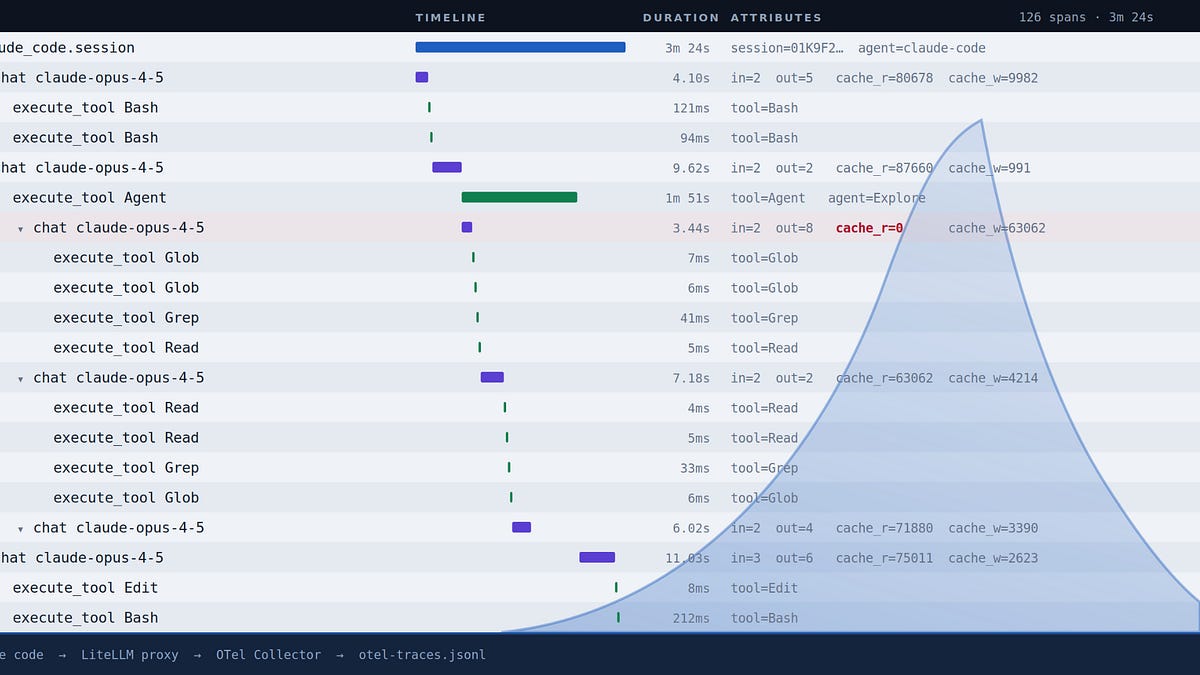Collapse the chat claude-opus-4-5 span lasting 7.18s

click(20, 379)
